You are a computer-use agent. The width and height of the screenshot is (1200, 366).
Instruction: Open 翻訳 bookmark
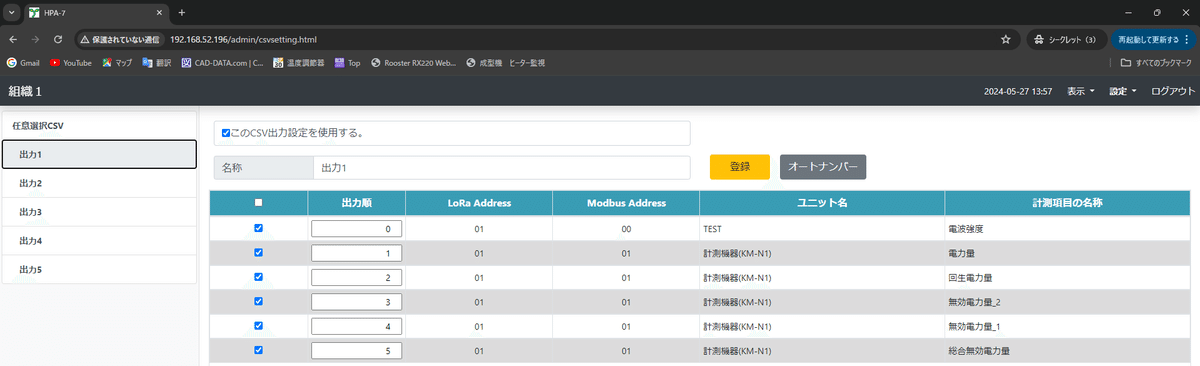[x=157, y=62]
